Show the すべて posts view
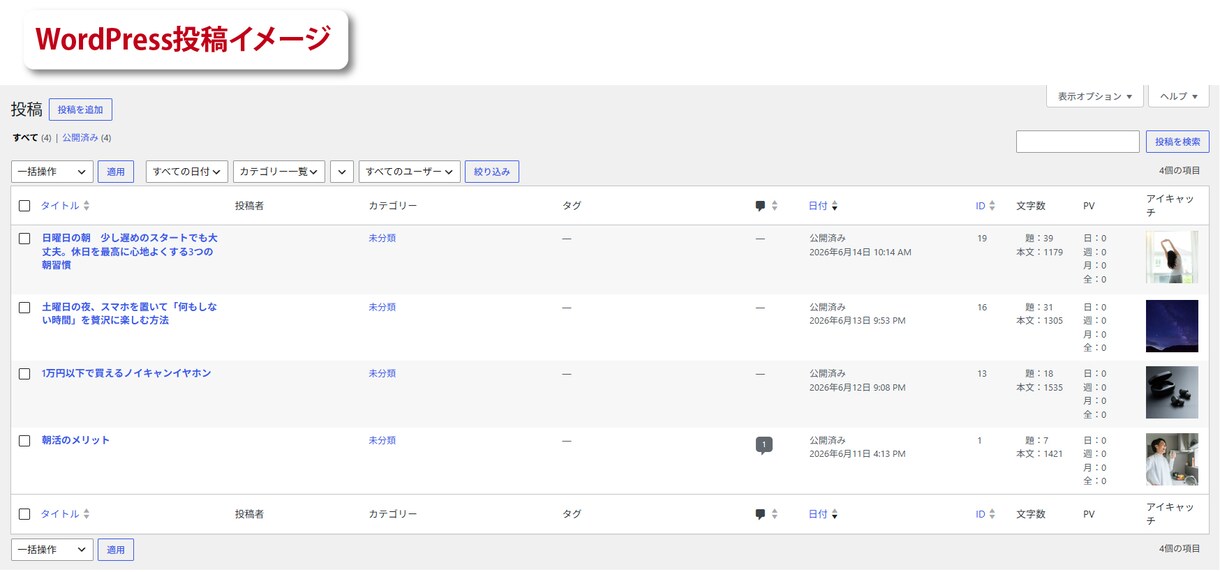 point(25,138)
